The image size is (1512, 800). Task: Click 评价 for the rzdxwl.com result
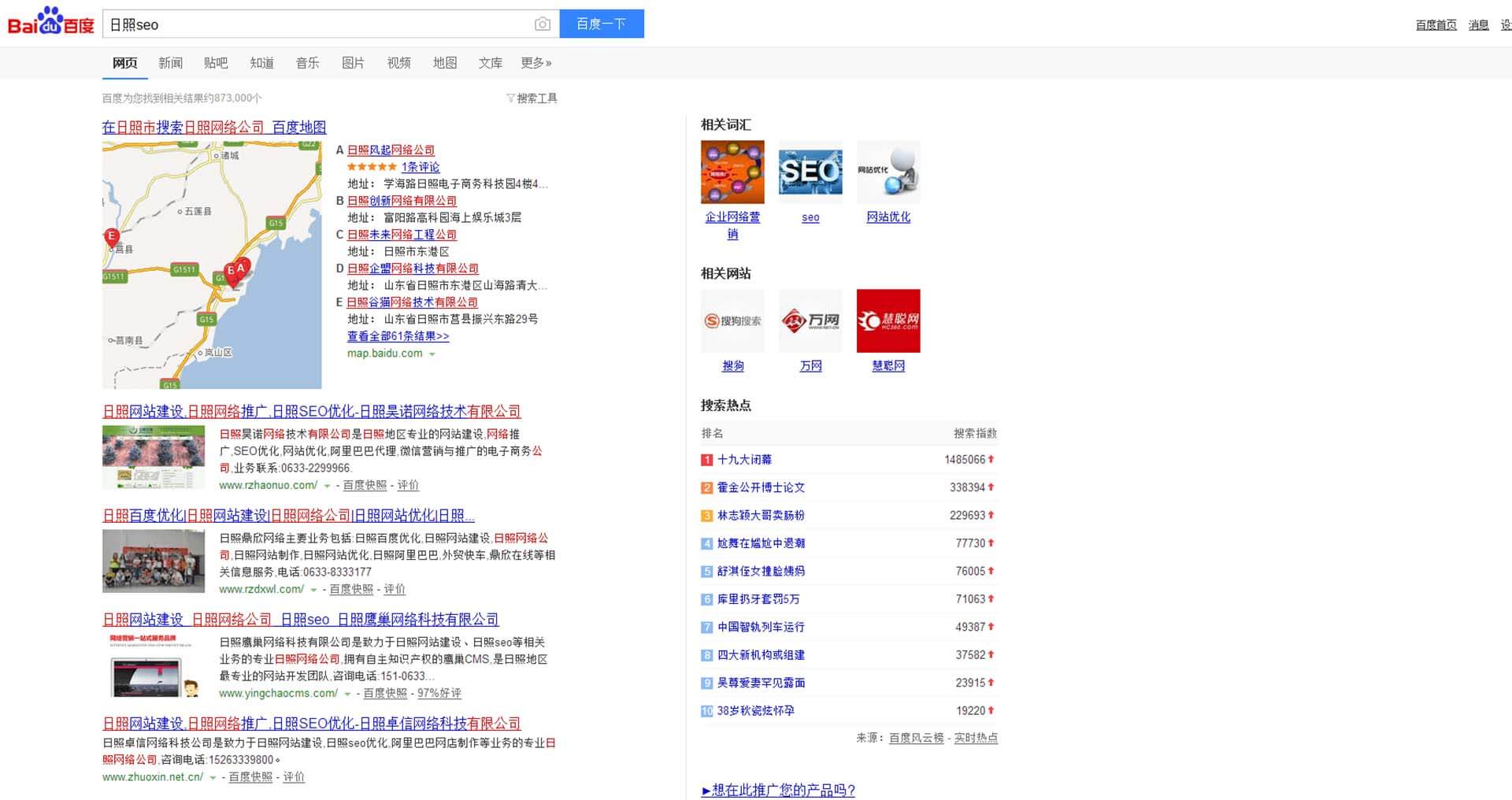tap(395, 590)
